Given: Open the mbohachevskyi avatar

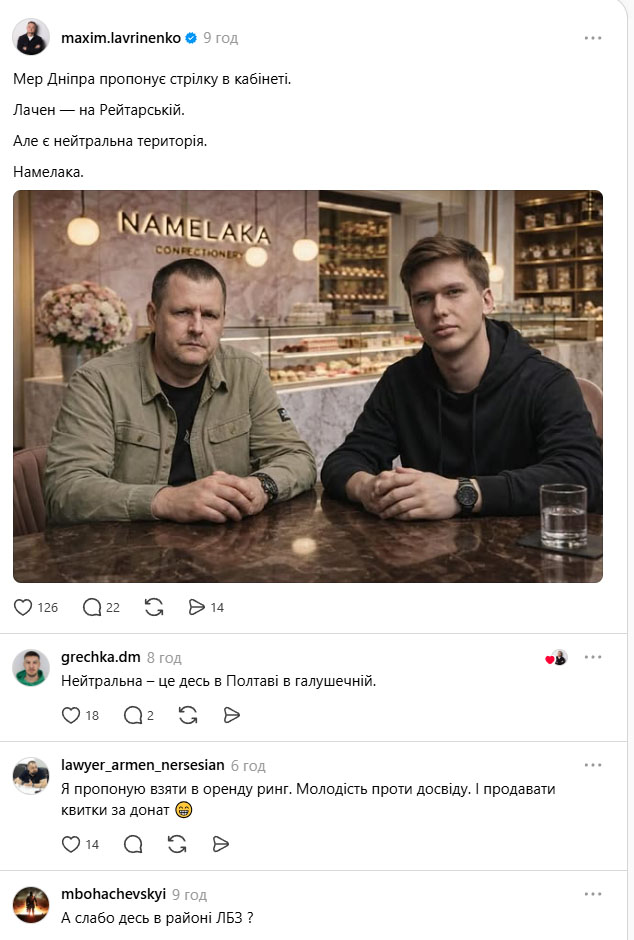Looking at the screenshot, I should (x=31, y=905).
